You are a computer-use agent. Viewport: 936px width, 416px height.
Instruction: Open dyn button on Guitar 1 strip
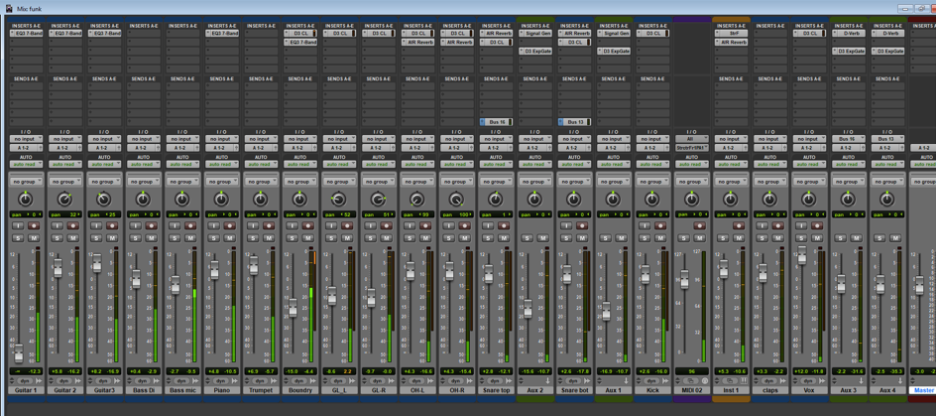pos(25,380)
